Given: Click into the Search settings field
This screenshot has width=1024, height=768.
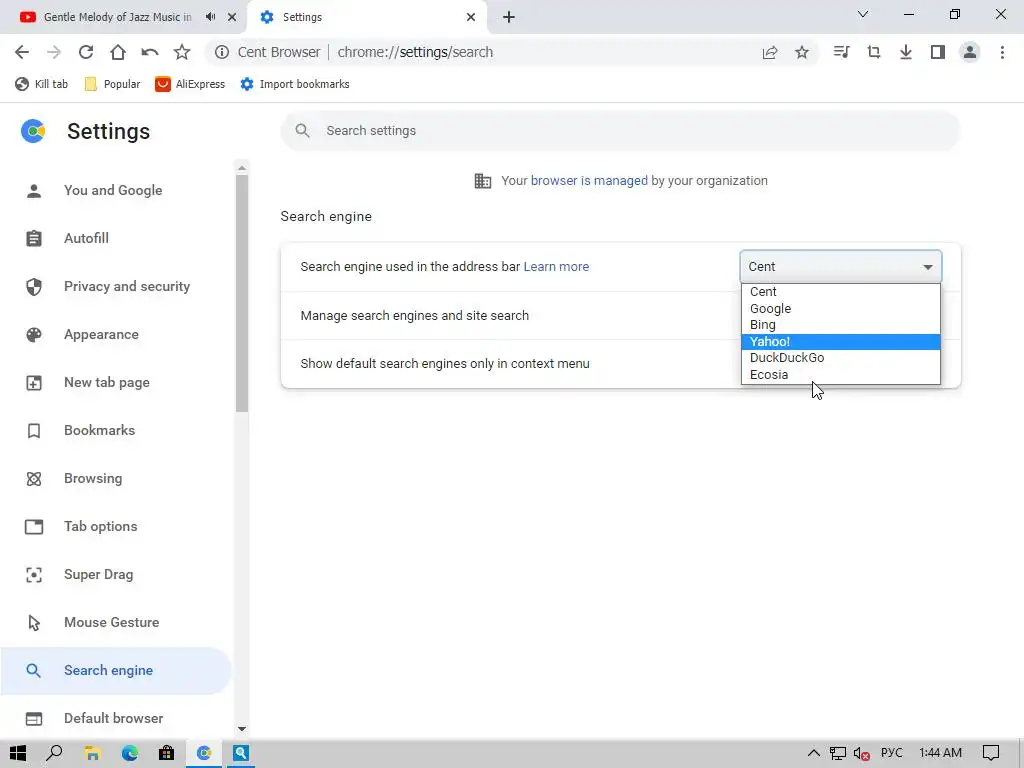Looking at the screenshot, I should click(x=620, y=131).
